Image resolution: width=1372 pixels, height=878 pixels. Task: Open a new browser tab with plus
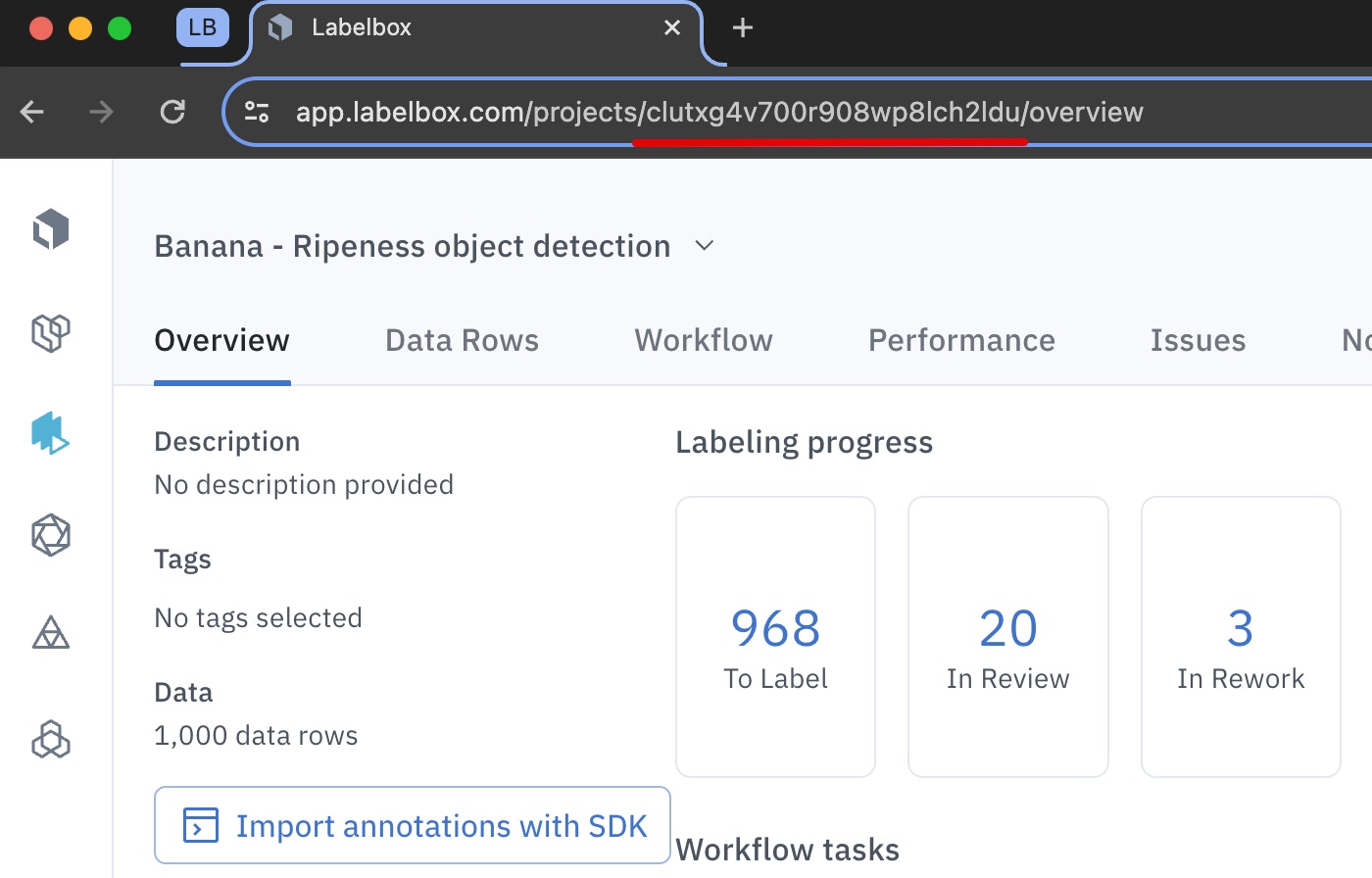coord(743,27)
